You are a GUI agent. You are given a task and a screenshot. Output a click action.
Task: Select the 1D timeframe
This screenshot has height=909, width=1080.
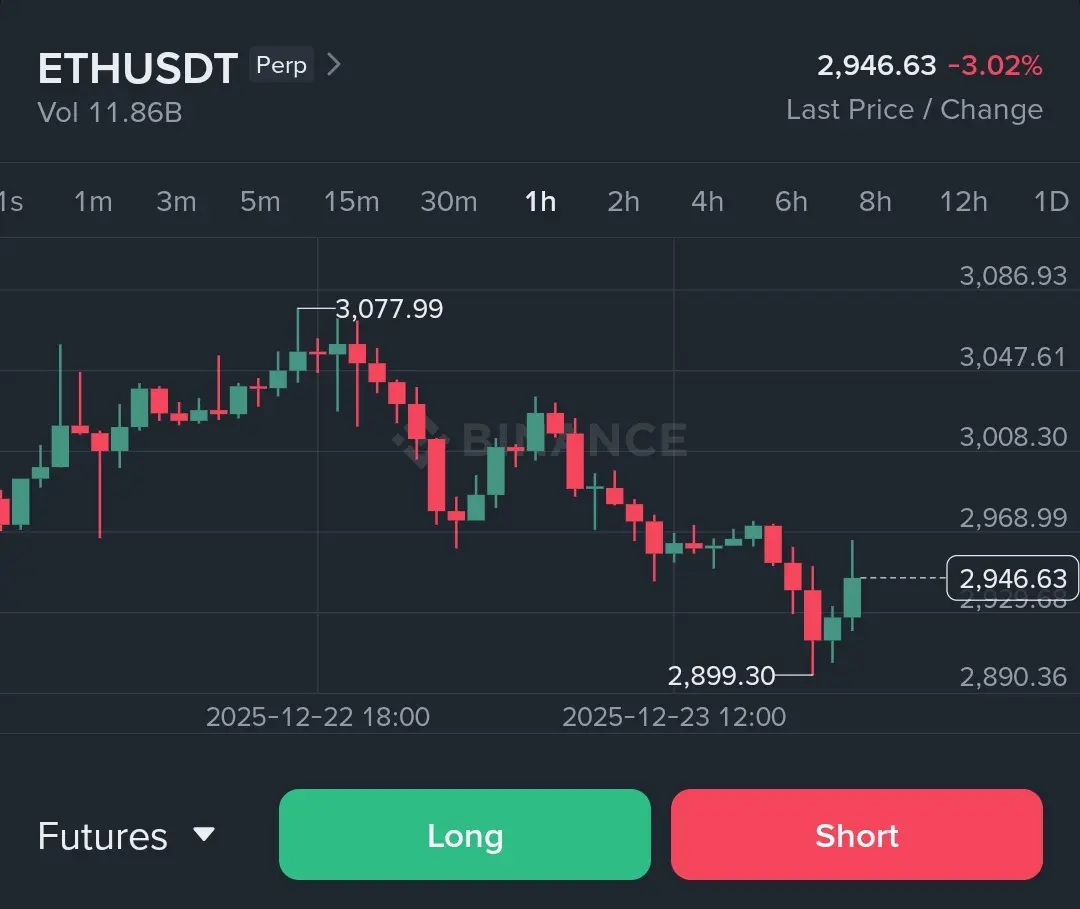pyautogui.click(x=1051, y=202)
